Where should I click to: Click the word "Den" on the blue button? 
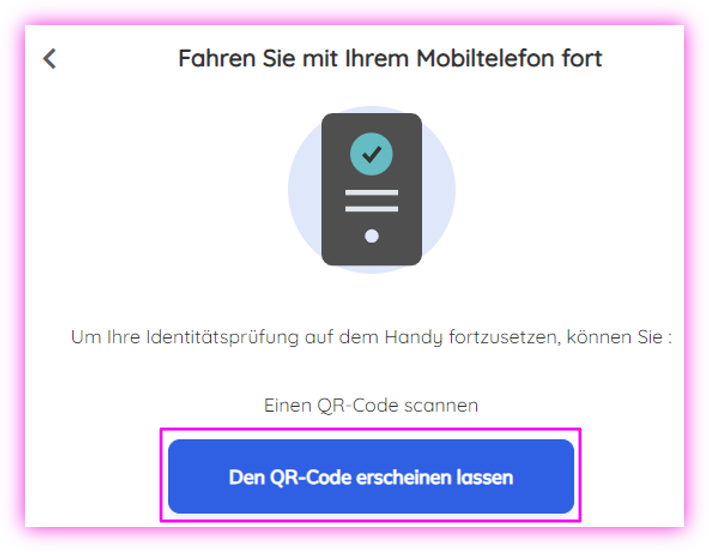[x=246, y=477]
